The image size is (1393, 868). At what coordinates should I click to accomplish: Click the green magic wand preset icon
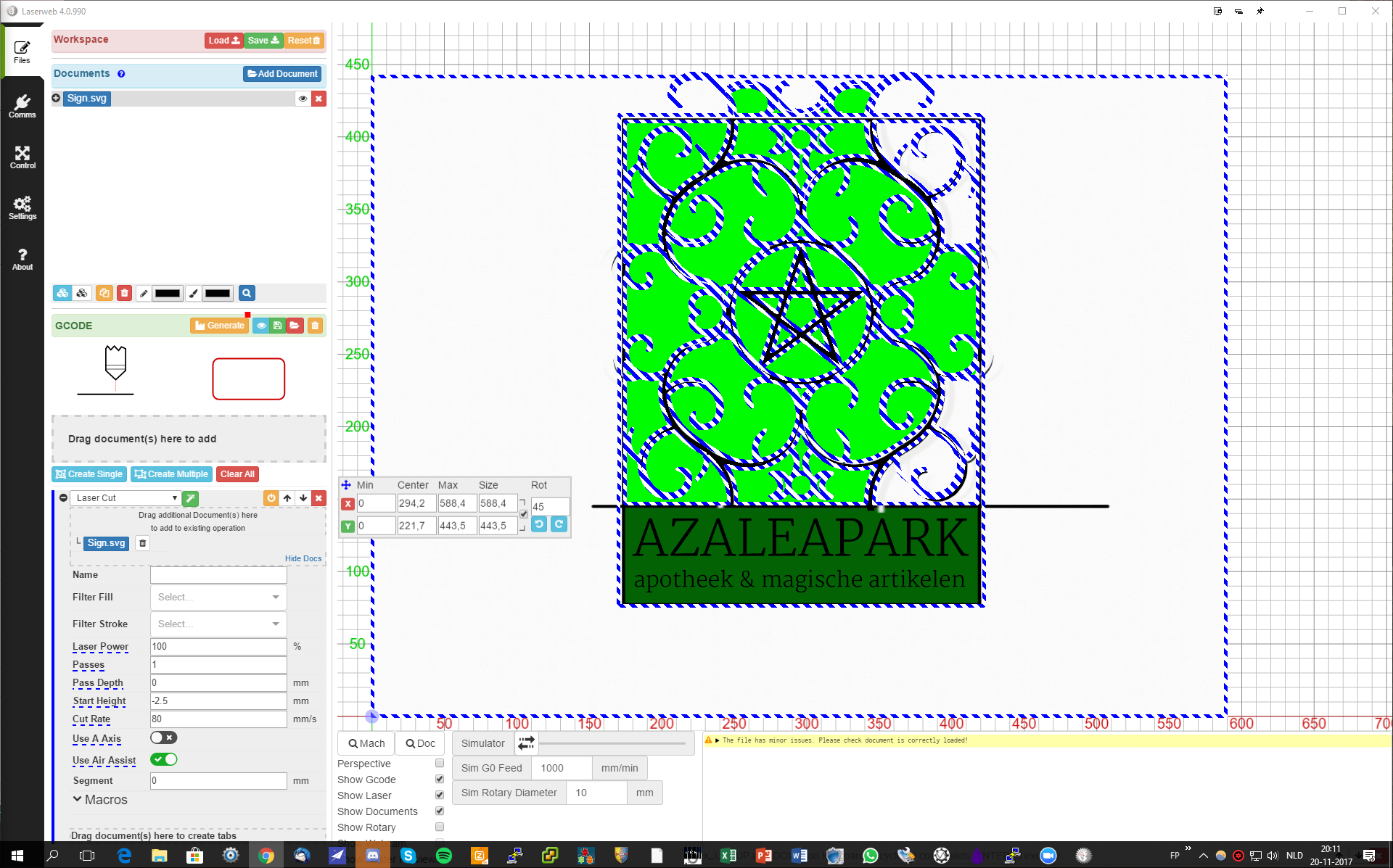[x=190, y=498]
